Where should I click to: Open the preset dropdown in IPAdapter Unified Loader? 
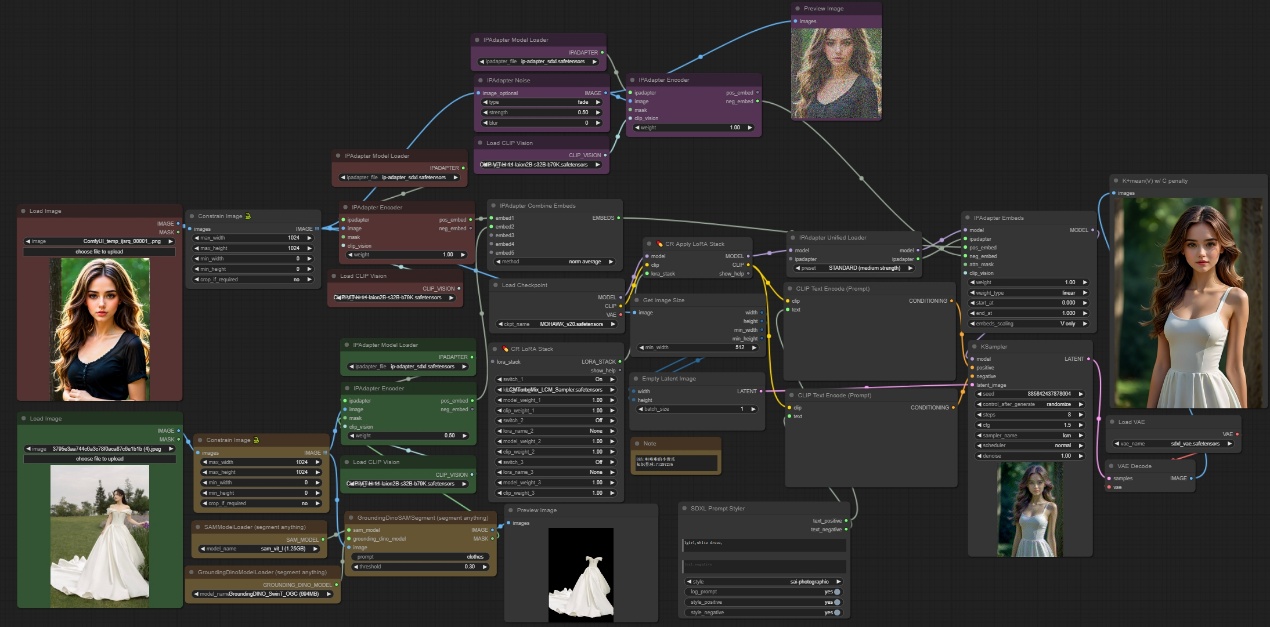point(855,268)
